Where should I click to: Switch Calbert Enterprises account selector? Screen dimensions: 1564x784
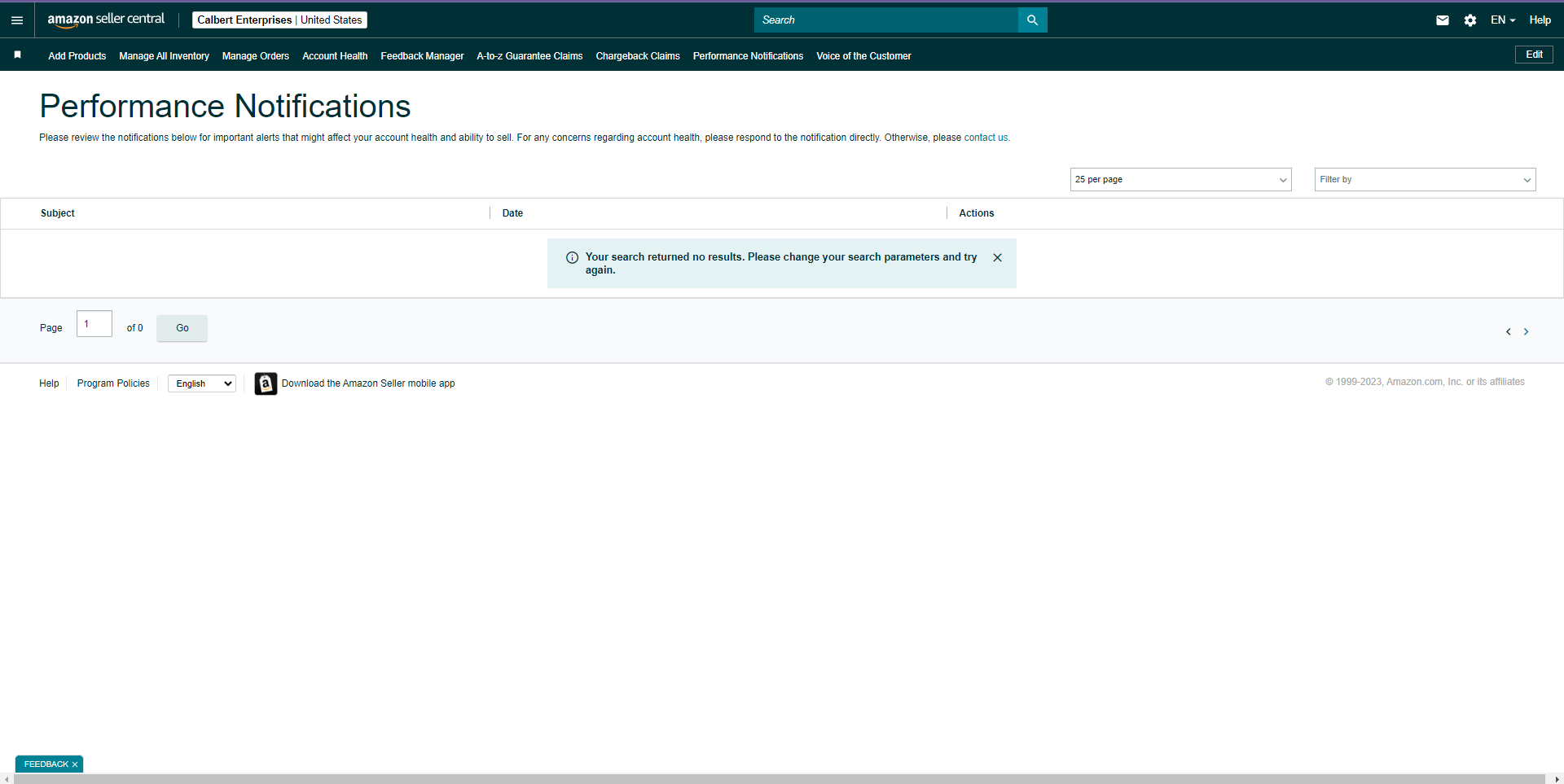[279, 20]
